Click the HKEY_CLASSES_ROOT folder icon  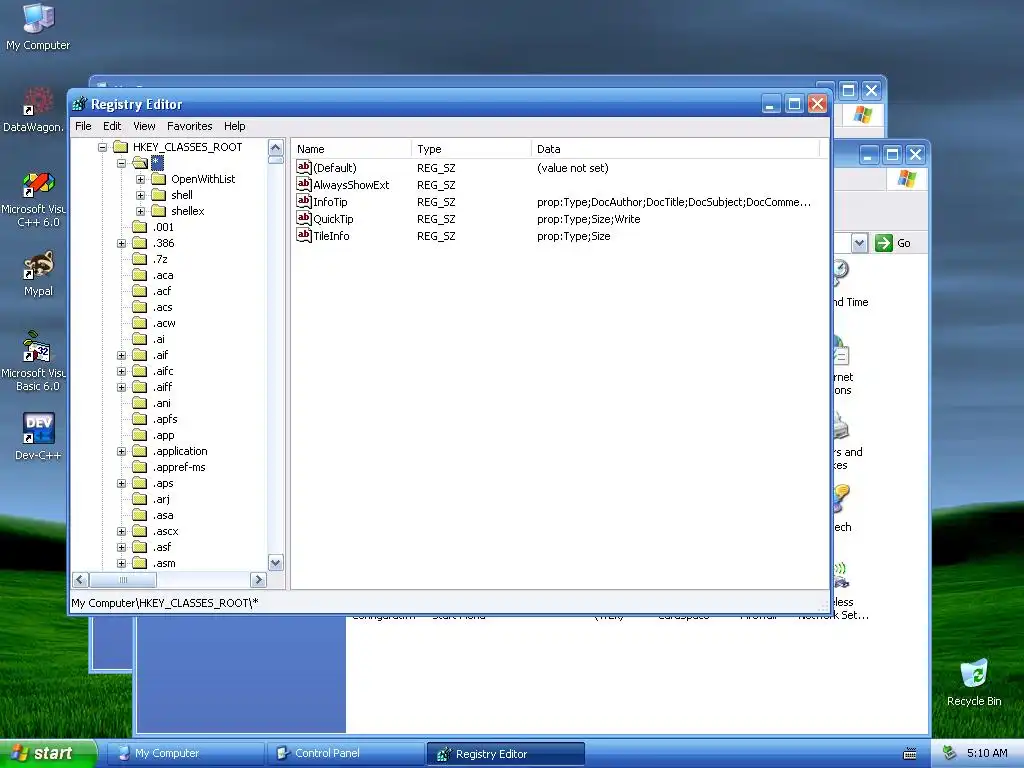120,146
